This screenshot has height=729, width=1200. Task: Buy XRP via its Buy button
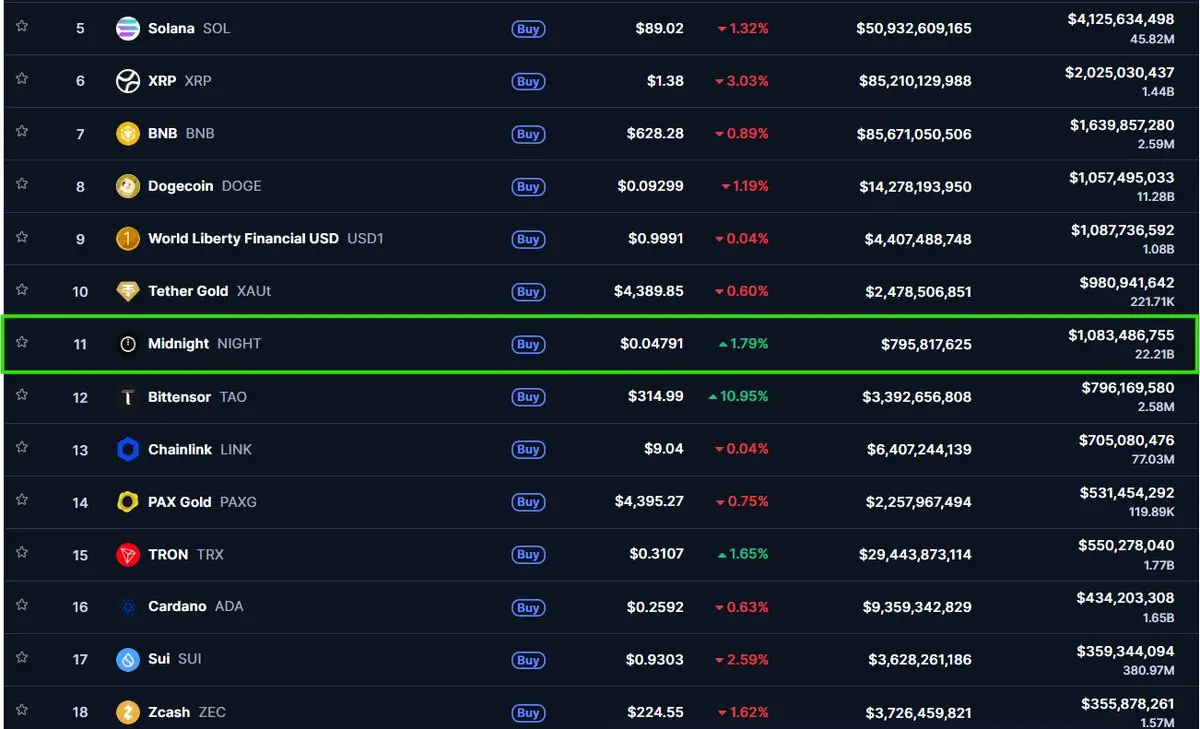coord(528,82)
